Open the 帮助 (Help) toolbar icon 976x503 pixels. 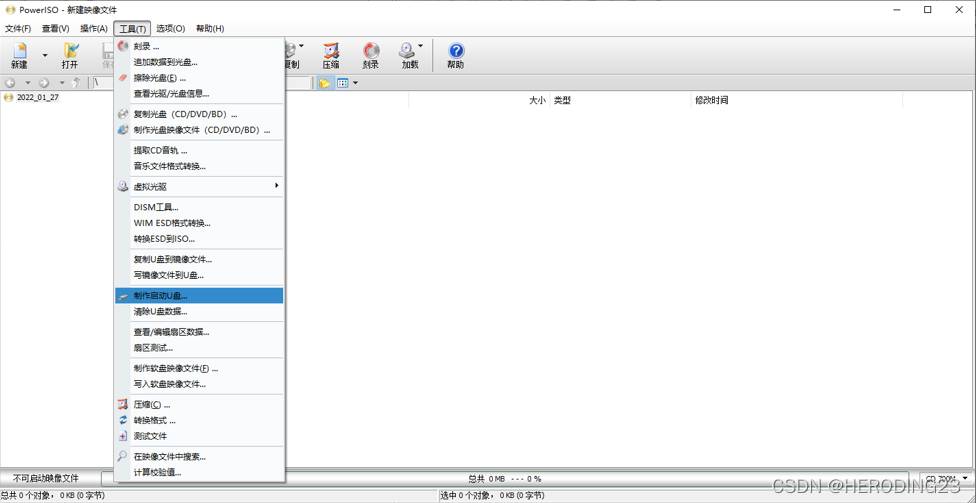(x=456, y=56)
